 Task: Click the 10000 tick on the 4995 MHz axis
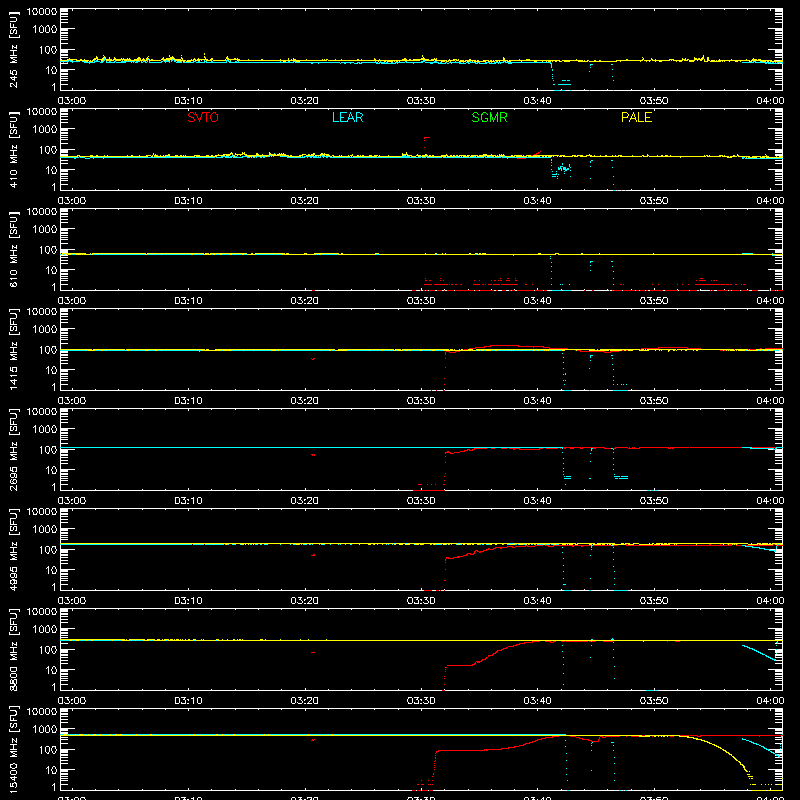[42, 511]
